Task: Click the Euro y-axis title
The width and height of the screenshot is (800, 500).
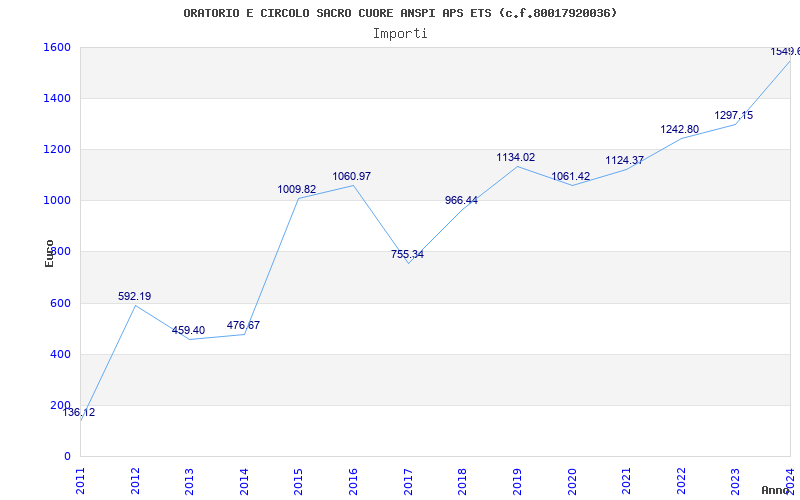Action: [x=49, y=254]
